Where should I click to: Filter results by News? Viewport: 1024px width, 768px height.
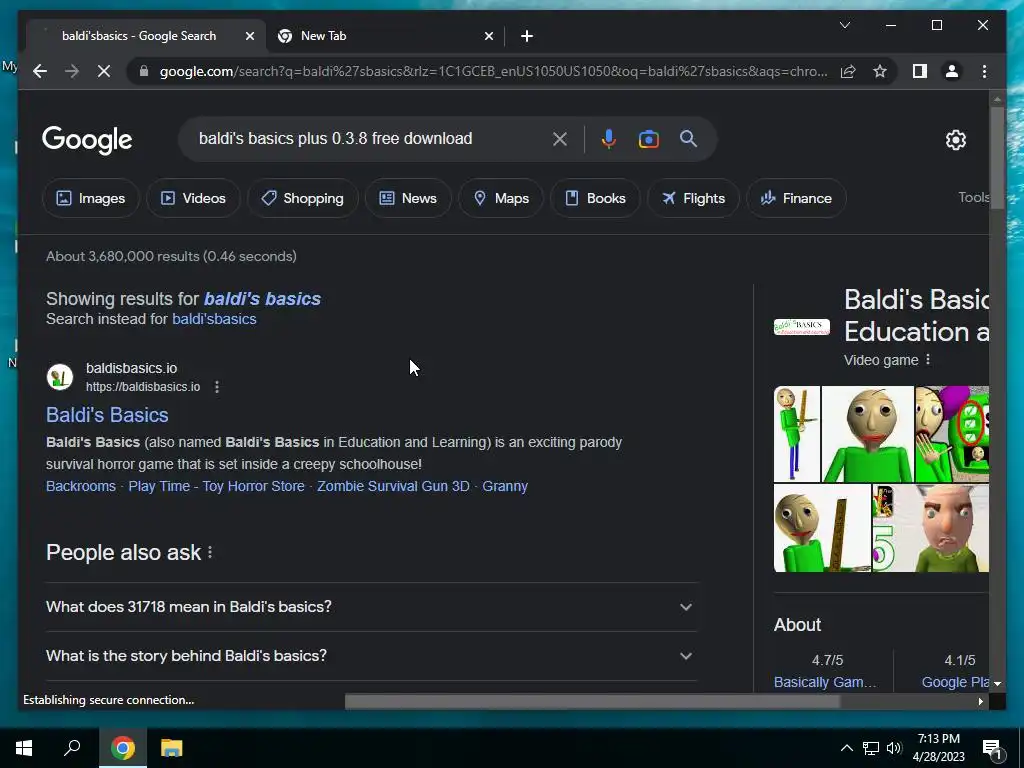[x=408, y=198]
